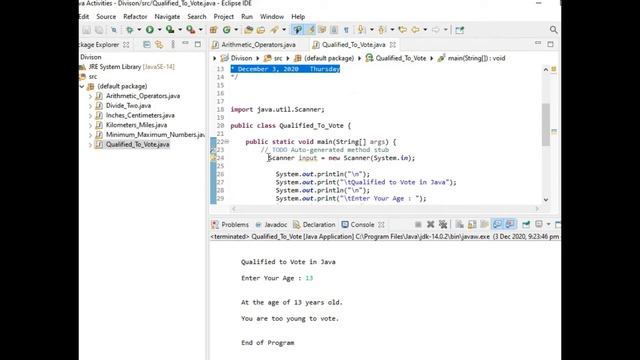Toggle Show Console When Standard Error Changes
The width and height of the screenshot is (640, 360).
tap(510, 224)
